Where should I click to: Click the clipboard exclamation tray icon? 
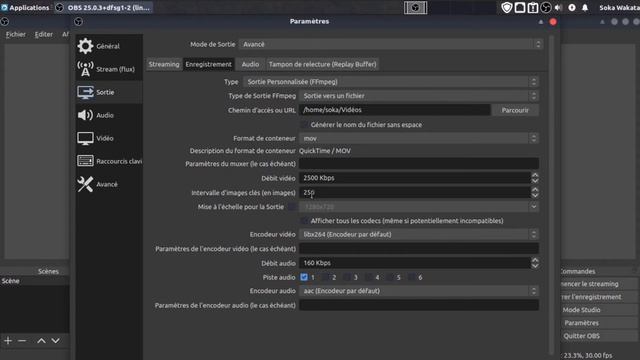pos(533,7)
